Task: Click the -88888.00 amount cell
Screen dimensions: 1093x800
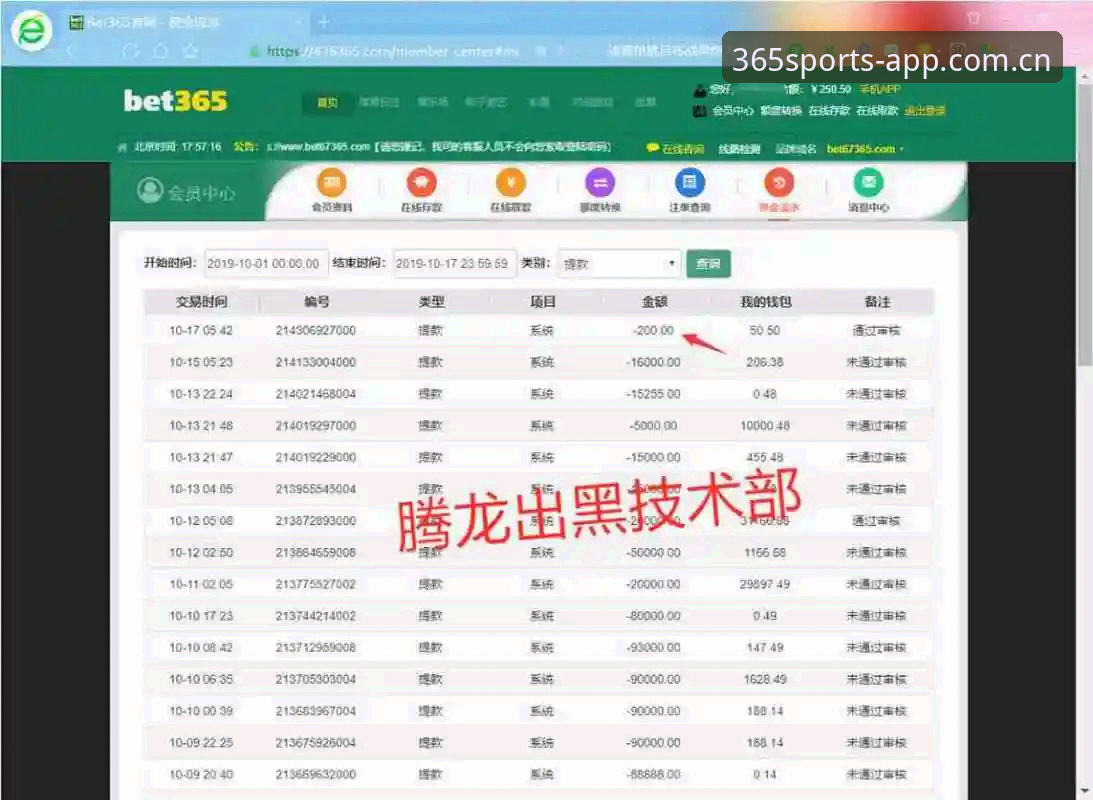Action: 654,774
